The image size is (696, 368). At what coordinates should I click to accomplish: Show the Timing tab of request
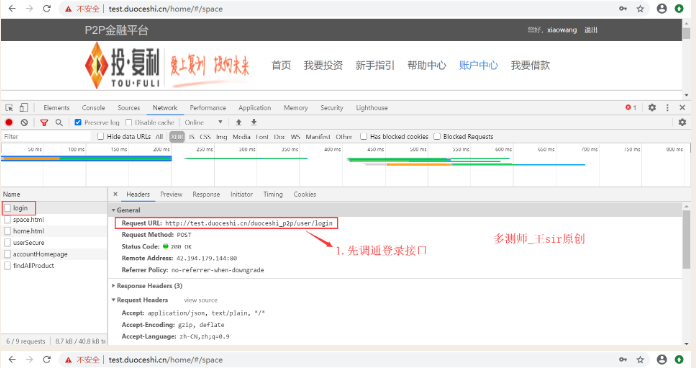[273, 194]
